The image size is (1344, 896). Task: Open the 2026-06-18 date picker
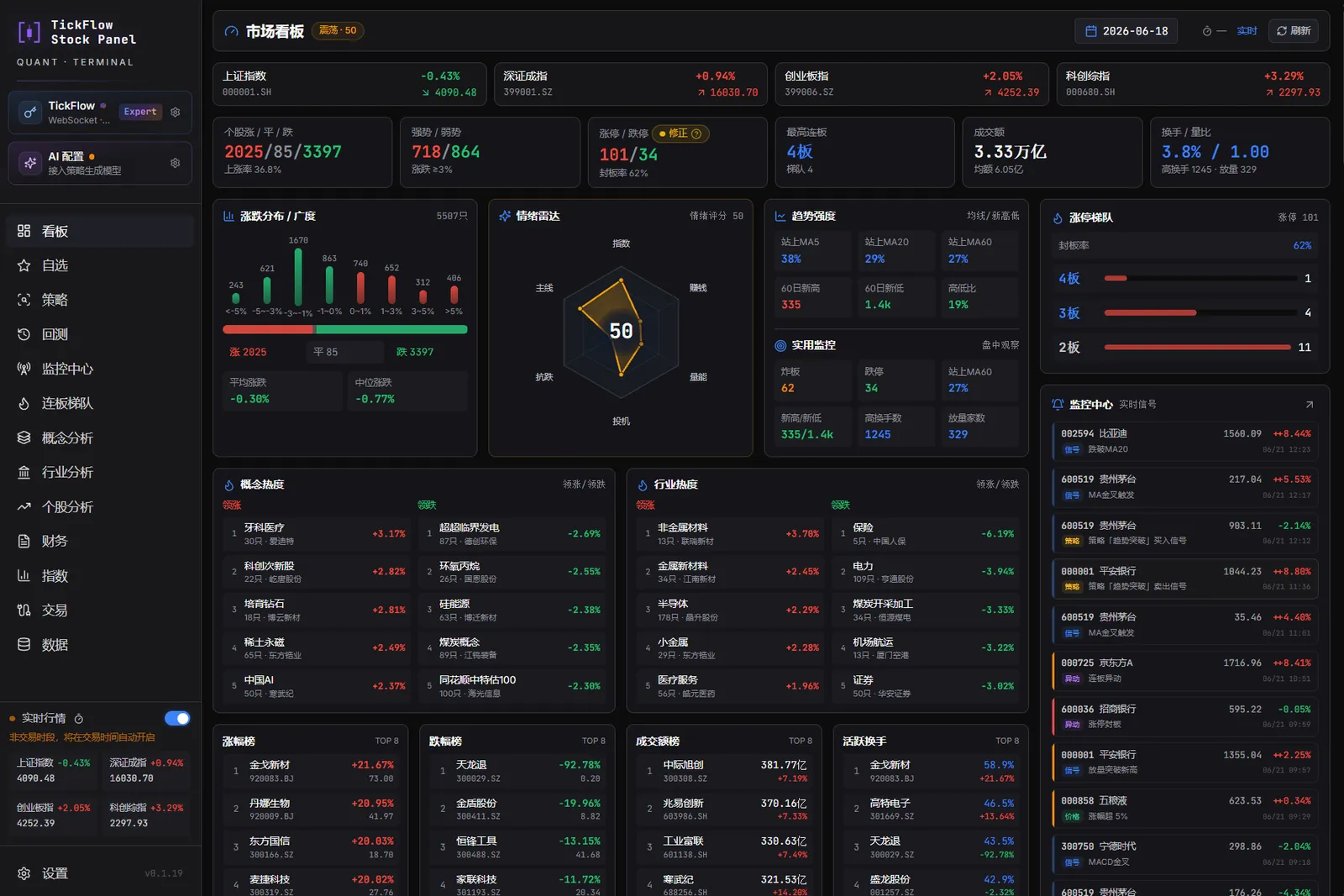(1126, 31)
